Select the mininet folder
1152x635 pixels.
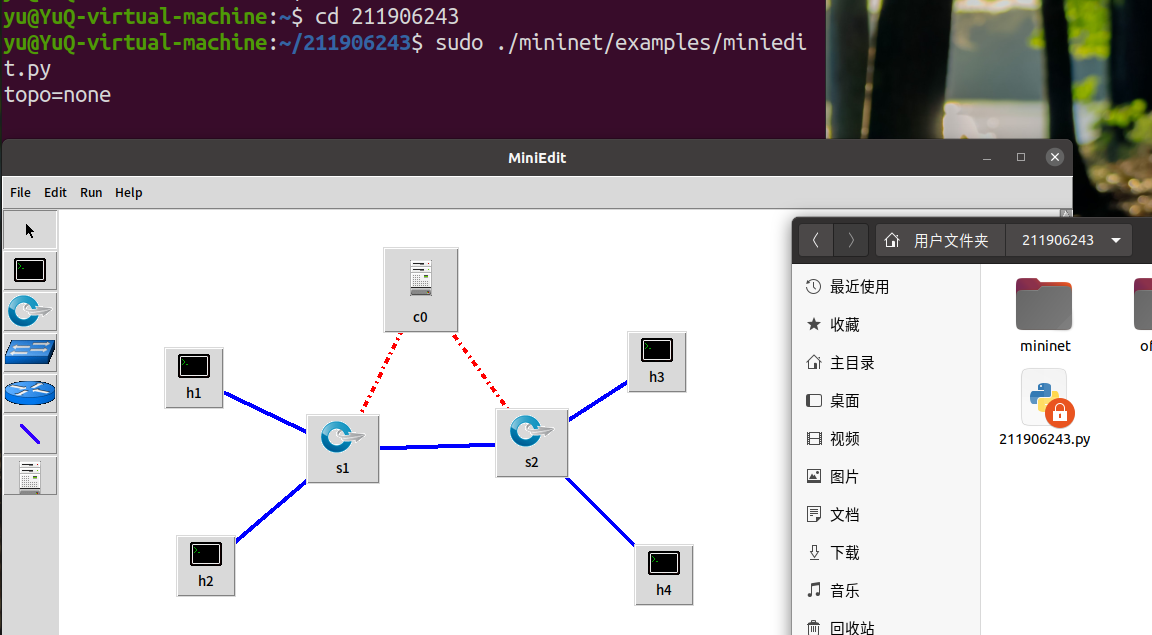pos(1044,316)
